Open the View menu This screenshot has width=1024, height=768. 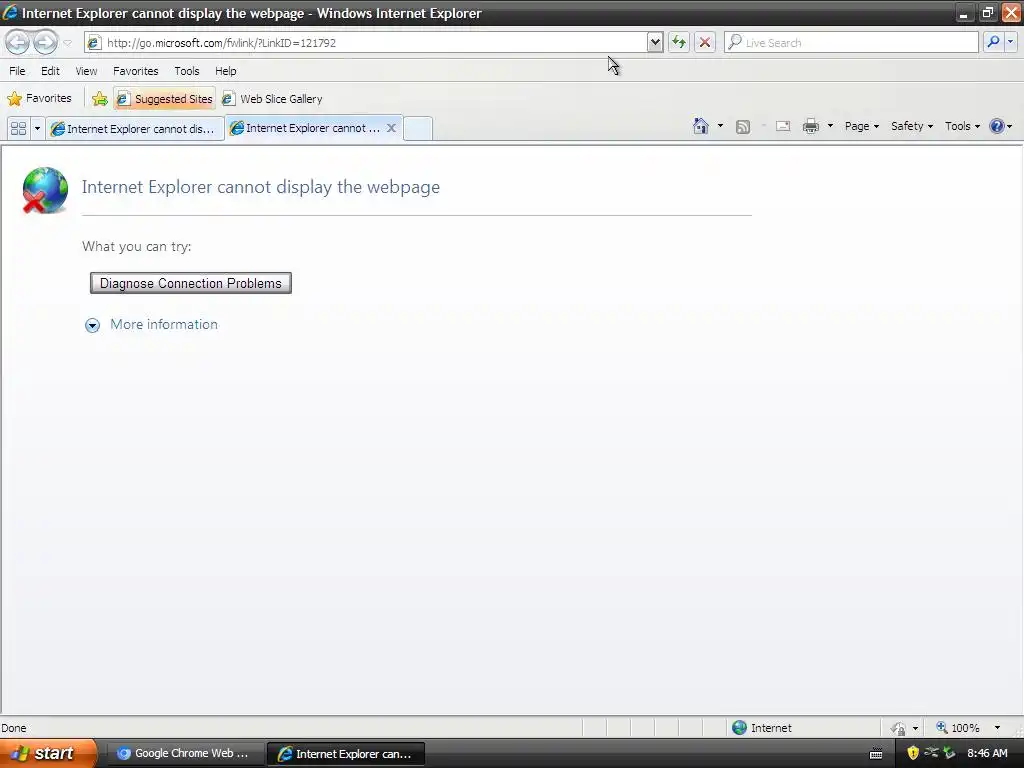point(86,71)
